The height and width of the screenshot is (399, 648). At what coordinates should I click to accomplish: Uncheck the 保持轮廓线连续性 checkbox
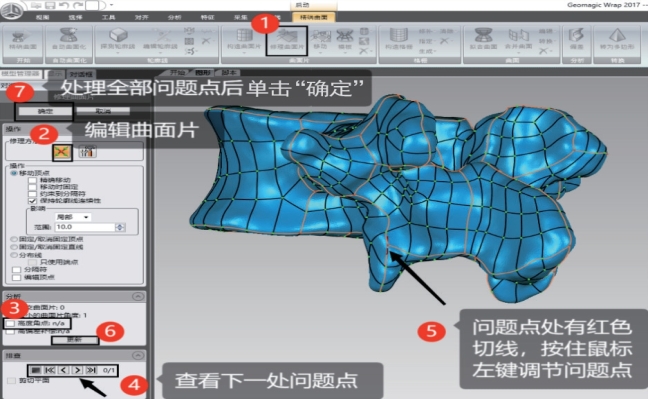(x=32, y=201)
